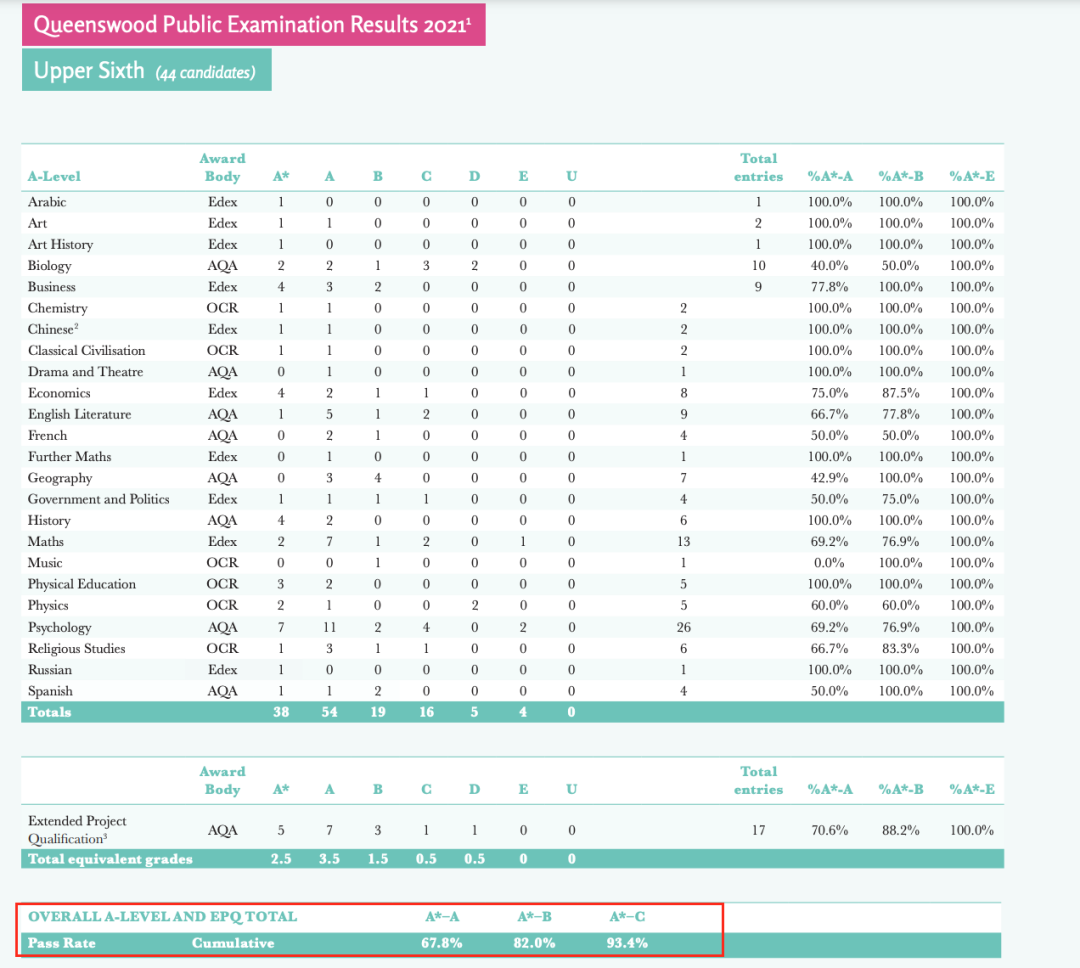
Task: Select the 1.5 equivalent B grades value
Action: pos(377,859)
